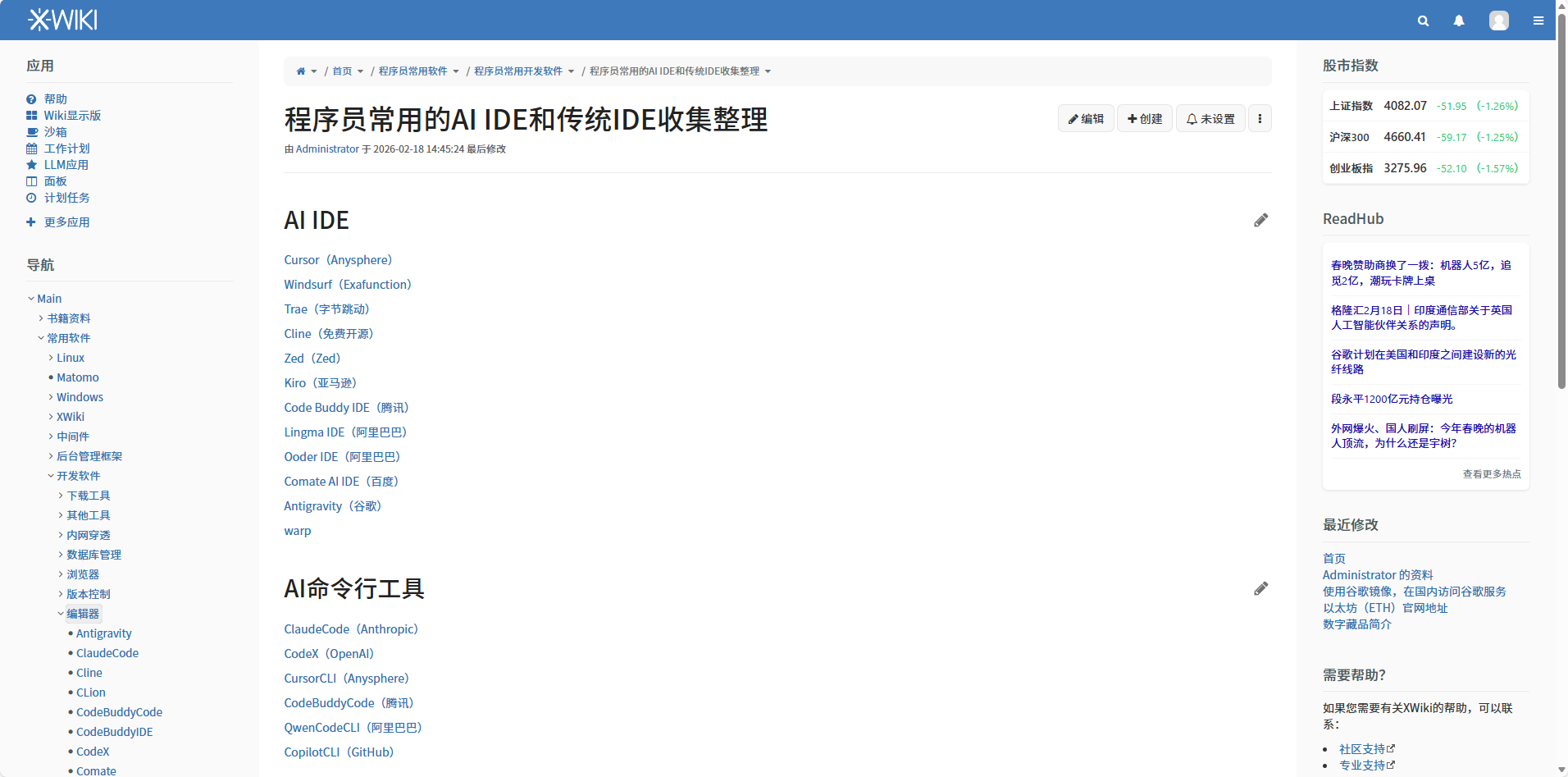Open the drawer hamburger menu
Viewport: 1568px width, 777px height.
(x=1539, y=20)
